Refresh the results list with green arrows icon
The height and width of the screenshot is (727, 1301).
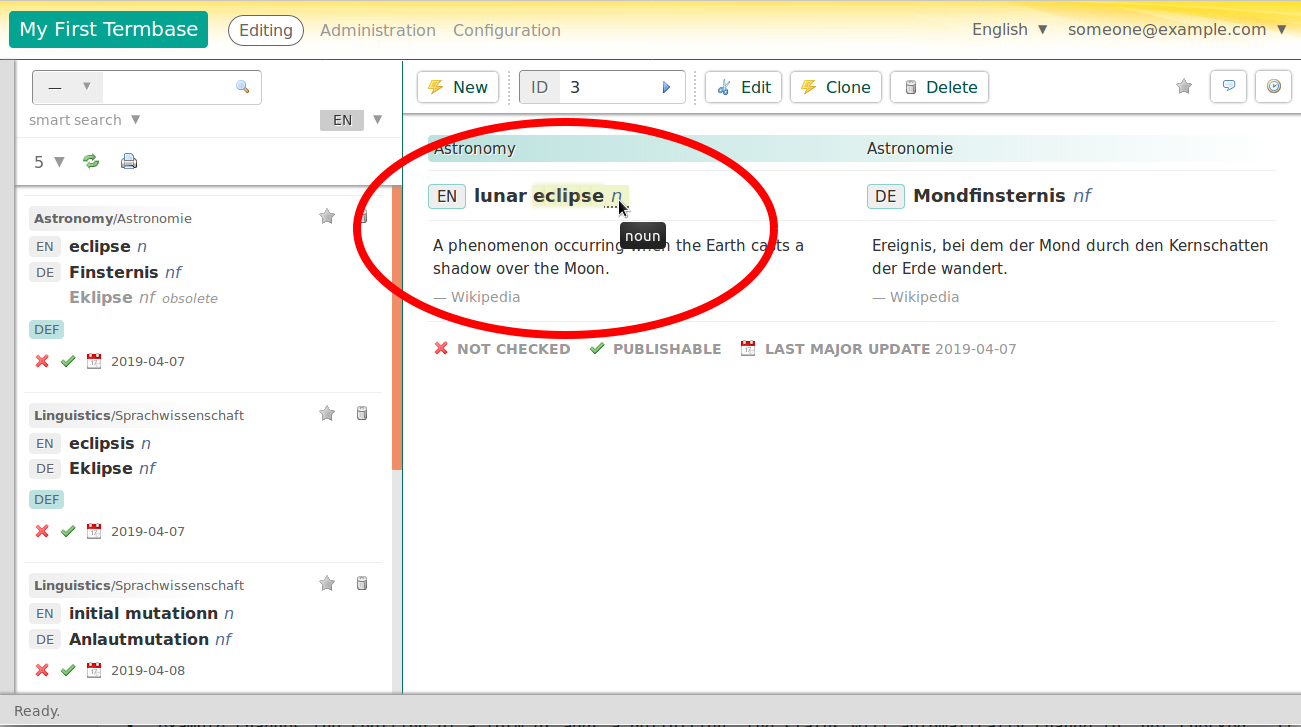[x=91, y=160]
